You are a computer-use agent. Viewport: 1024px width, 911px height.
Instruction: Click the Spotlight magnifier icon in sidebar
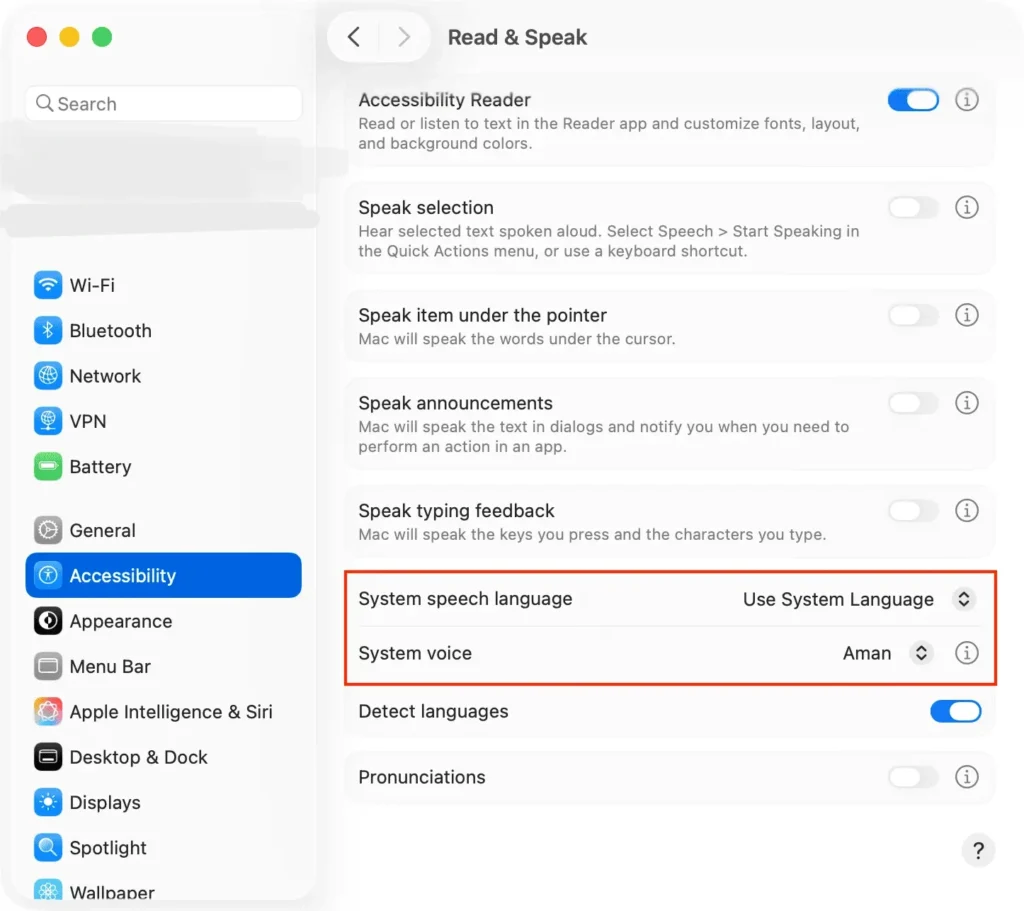pyautogui.click(x=48, y=848)
